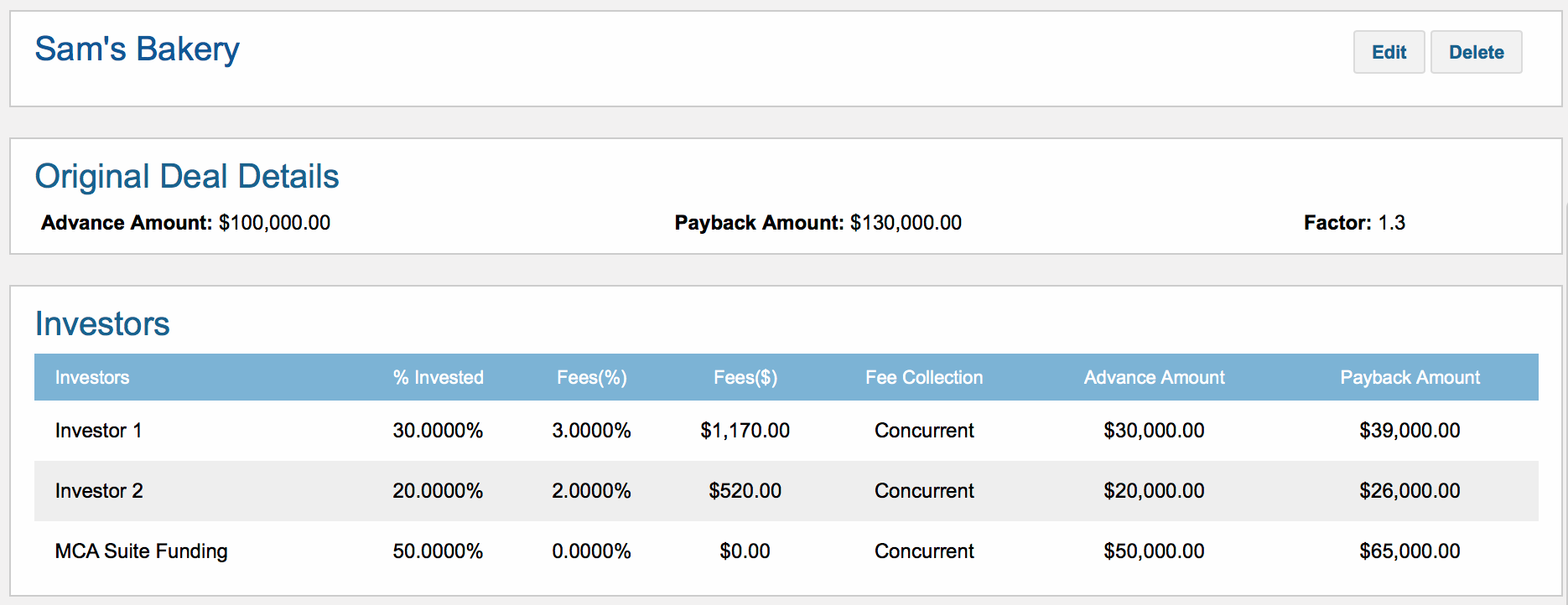
Task: Click the Fee Collection column header
Action: coord(924,378)
